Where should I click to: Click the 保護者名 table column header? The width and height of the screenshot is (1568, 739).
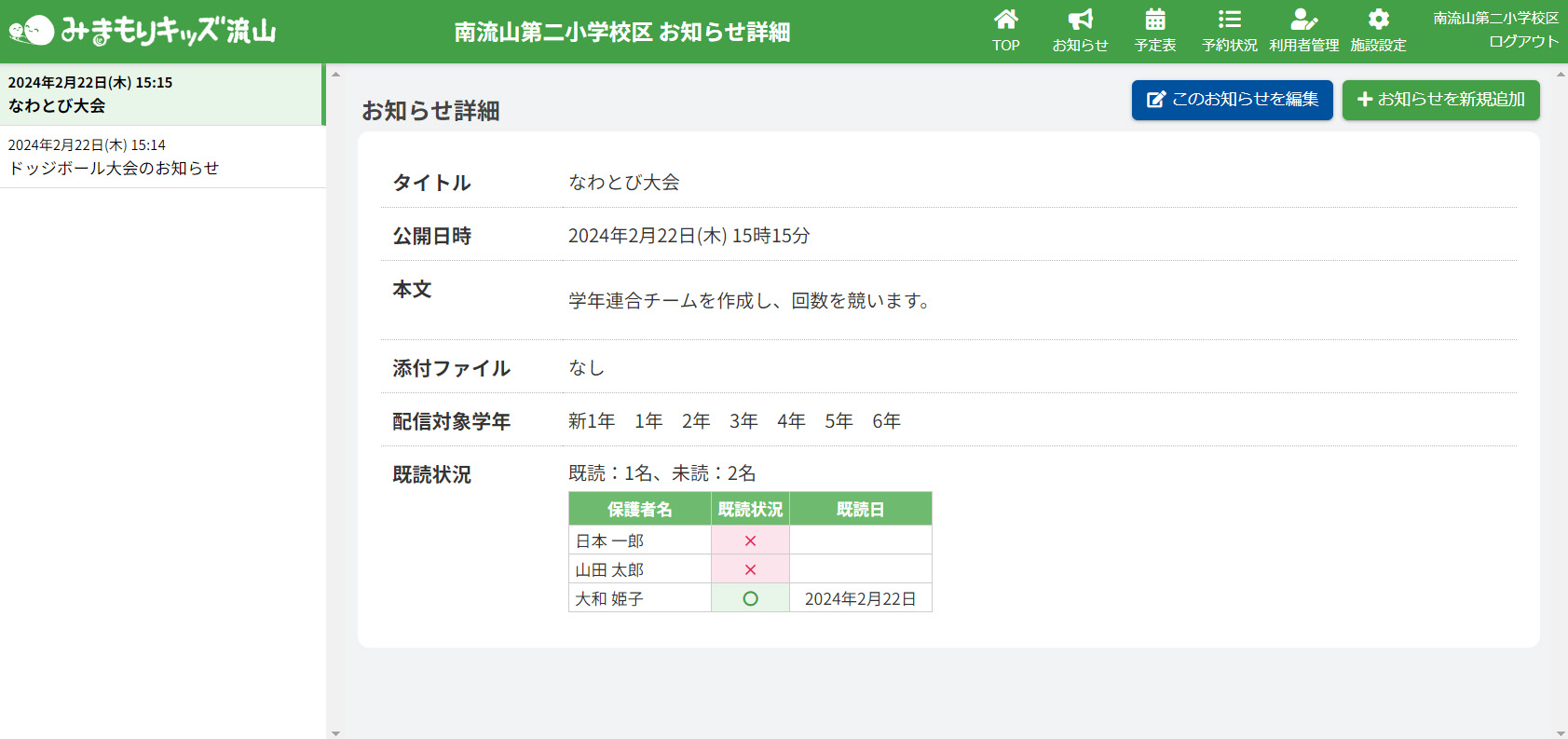tap(639, 509)
